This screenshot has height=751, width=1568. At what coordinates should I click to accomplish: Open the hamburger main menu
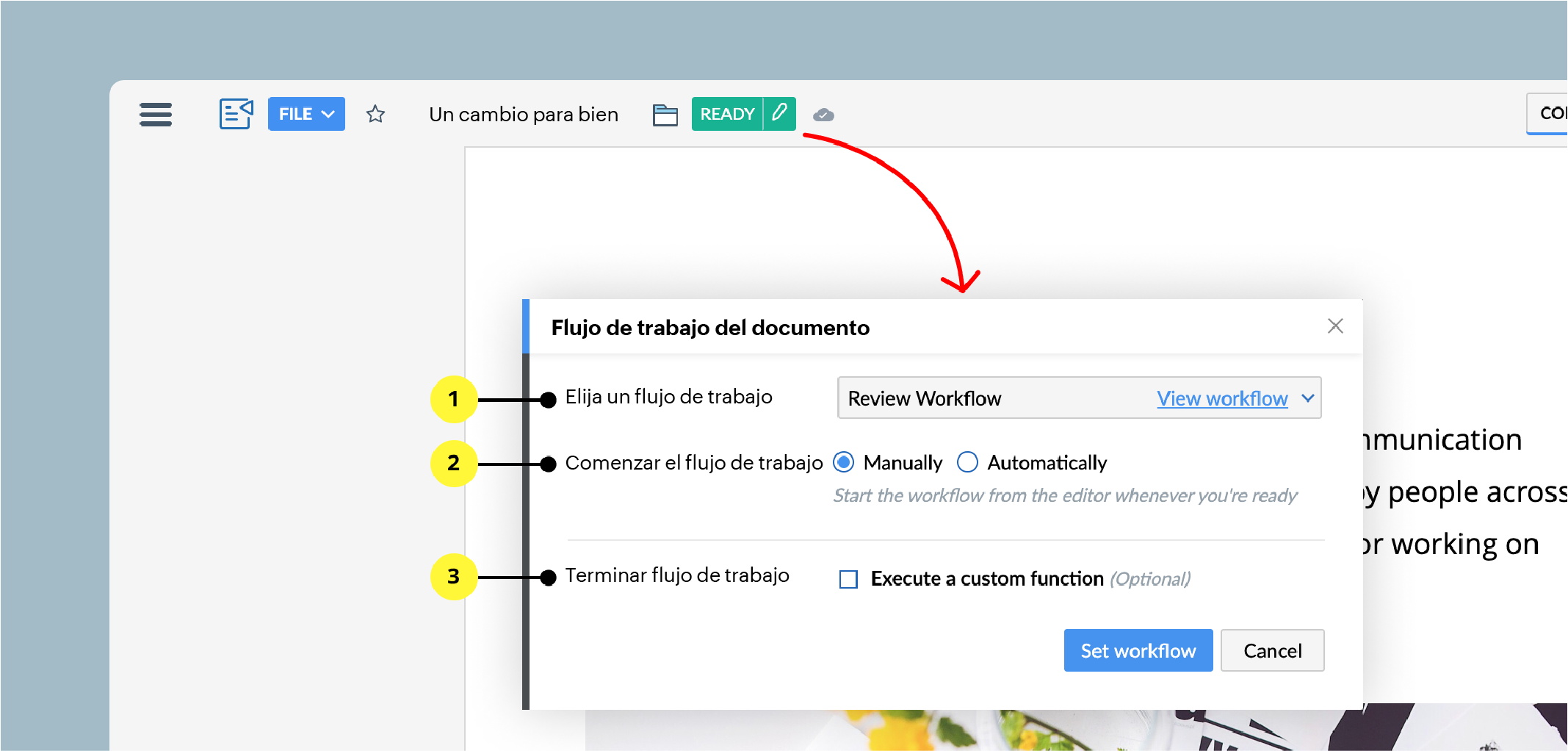click(x=155, y=115)
